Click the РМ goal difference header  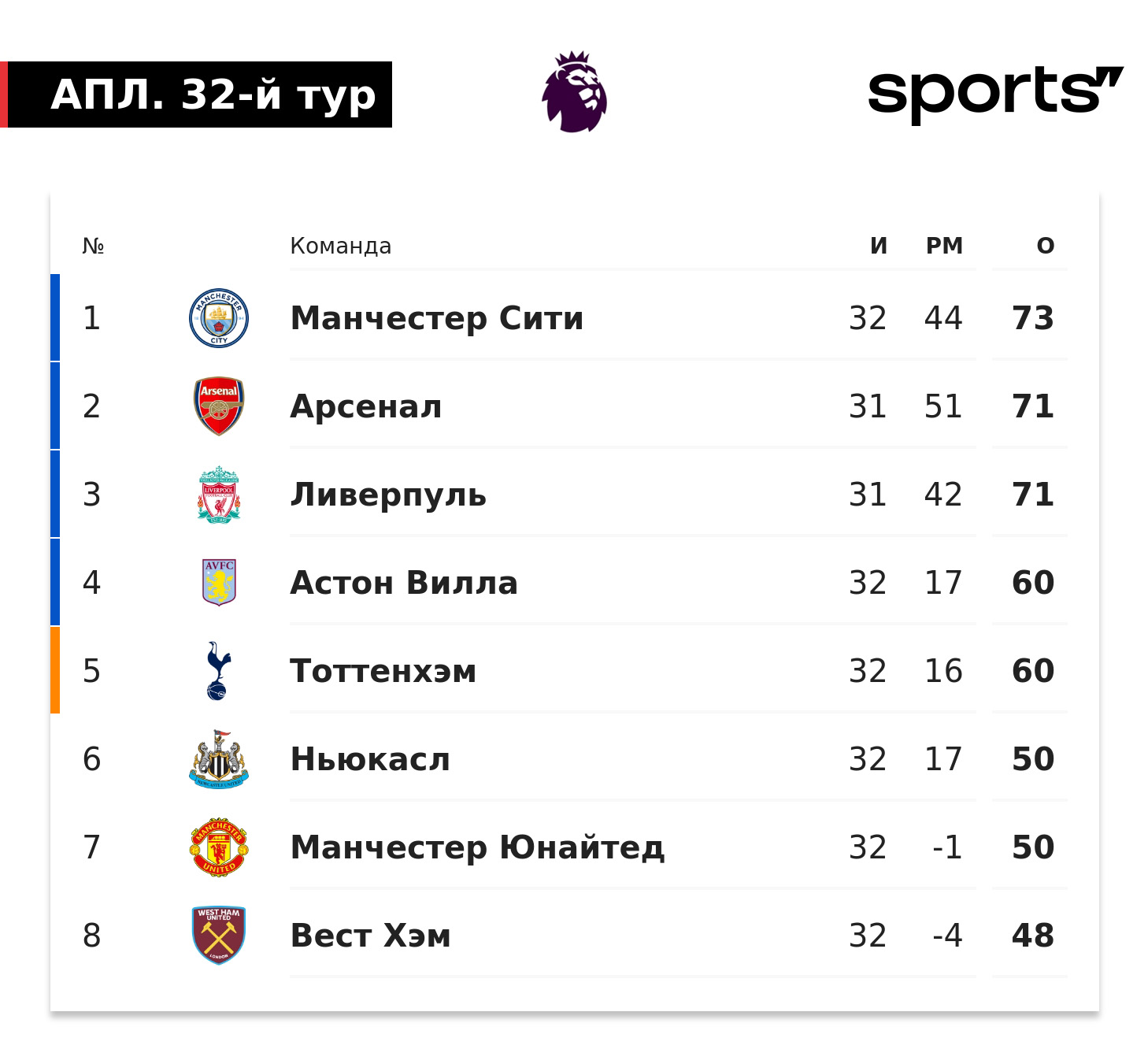[944, 246]
